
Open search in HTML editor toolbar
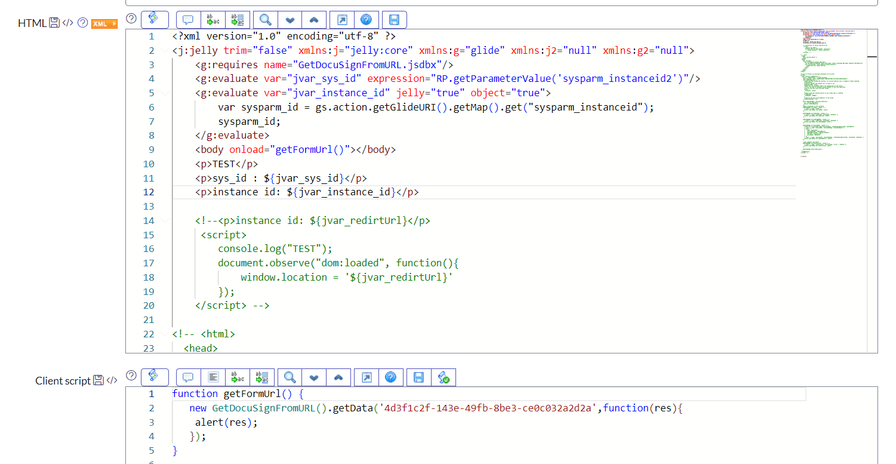pos(265,20)
